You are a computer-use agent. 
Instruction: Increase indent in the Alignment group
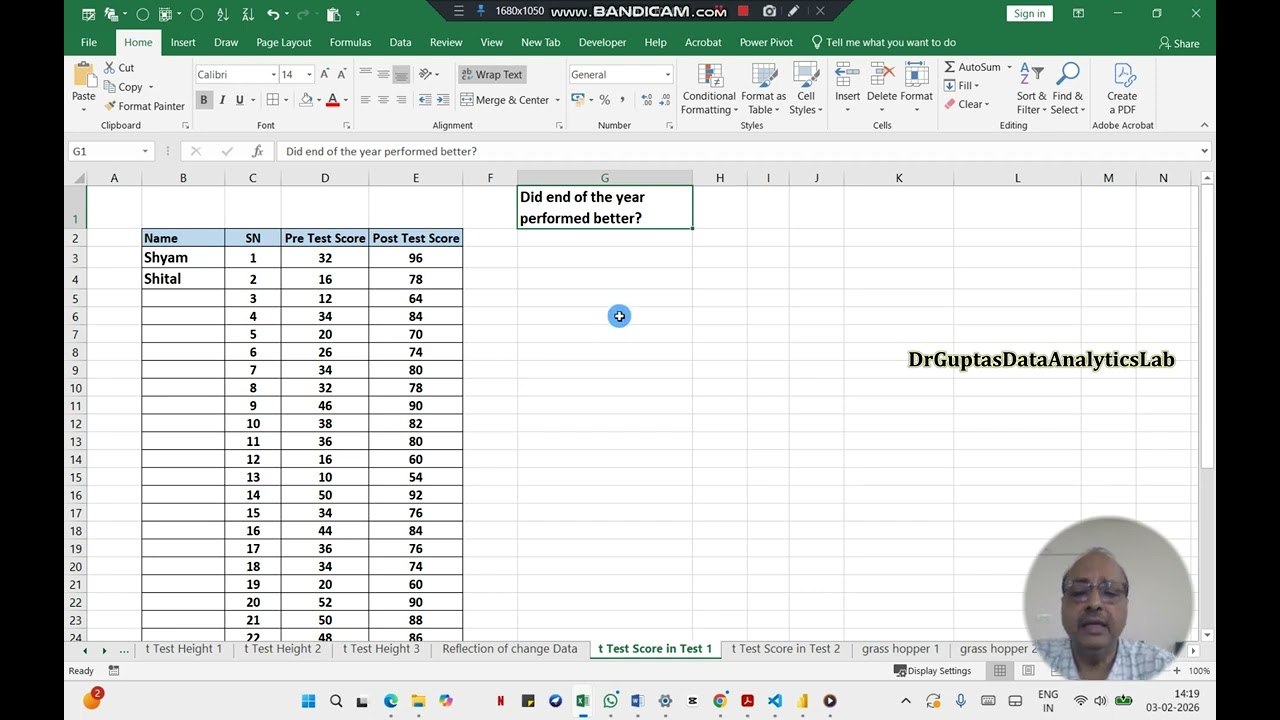pyautogui.click(x=442, y=100)
